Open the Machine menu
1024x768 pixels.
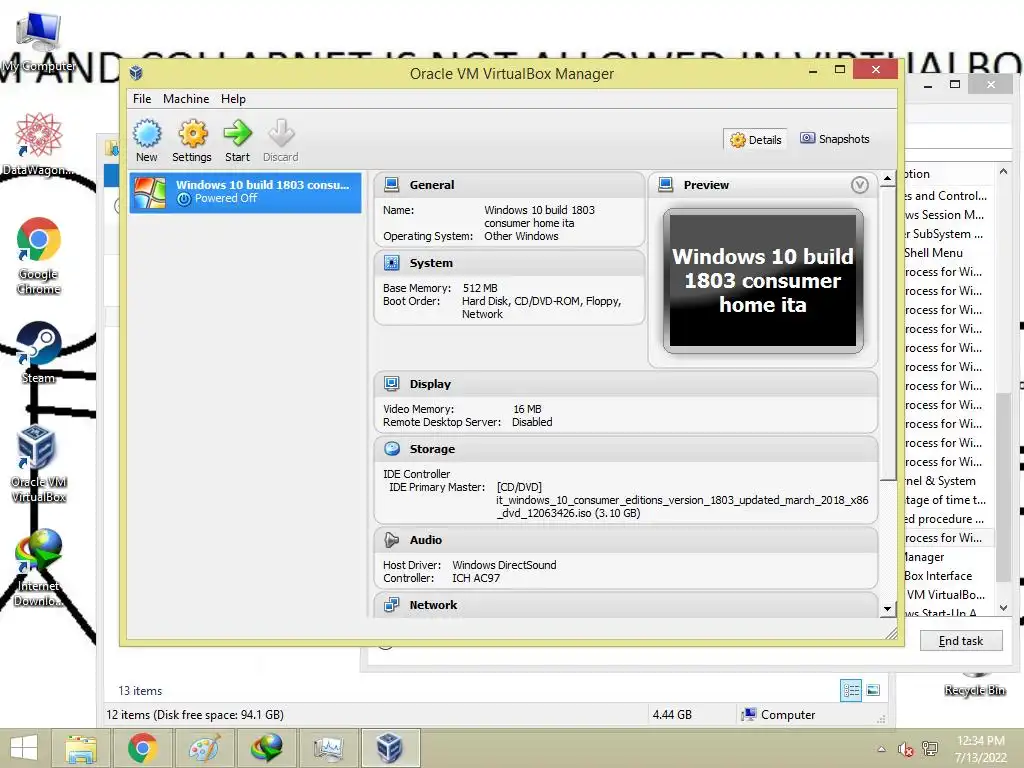click(186, 99)
